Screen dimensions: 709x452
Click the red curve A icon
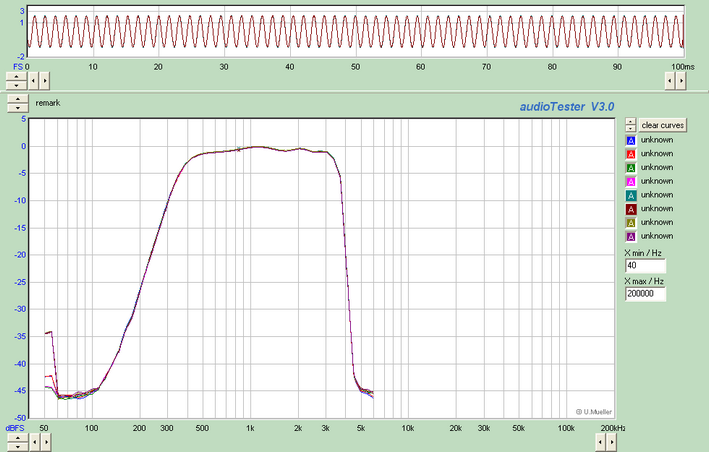pos(630,154)
